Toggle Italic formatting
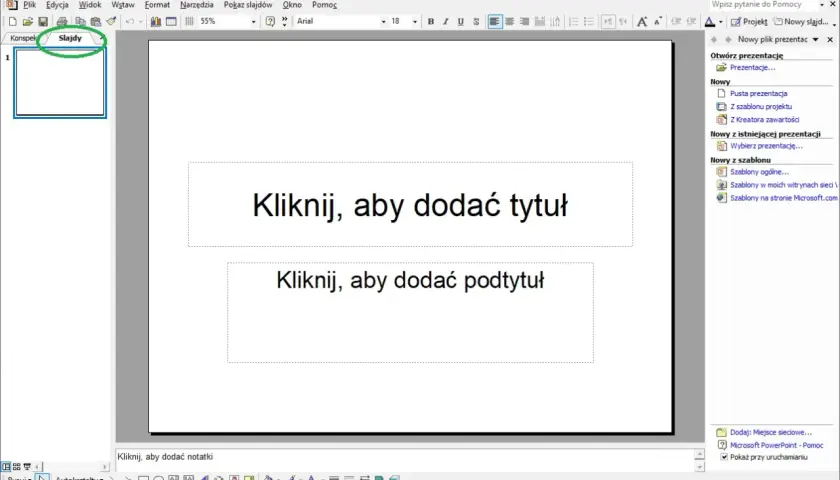This screenshot has height=480, width=840. click(x=446, y=22)
